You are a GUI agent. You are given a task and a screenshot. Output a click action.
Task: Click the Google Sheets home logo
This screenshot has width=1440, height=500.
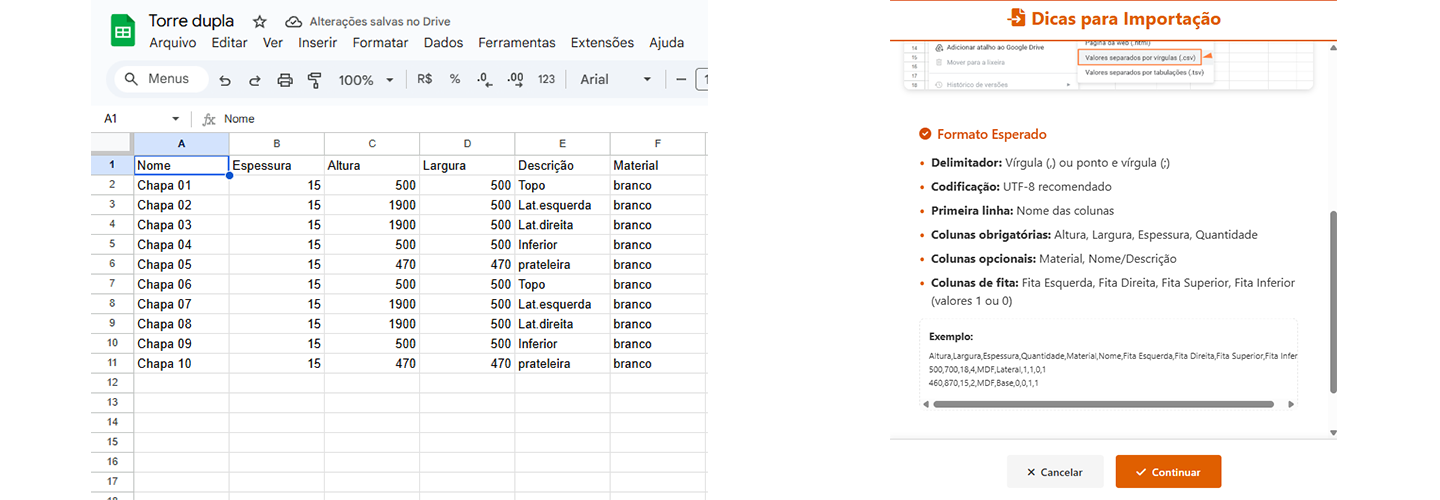pyautogui.click(x=123, y=31)
